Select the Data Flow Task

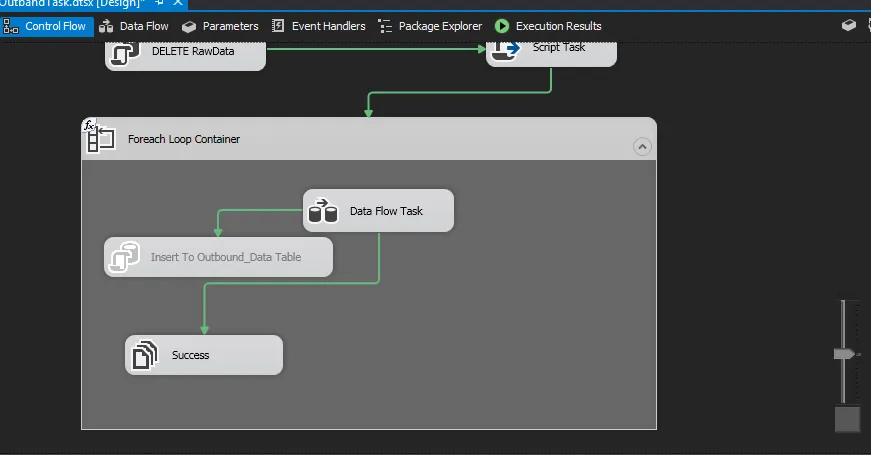pyautogui.click(x=378, y=211)
